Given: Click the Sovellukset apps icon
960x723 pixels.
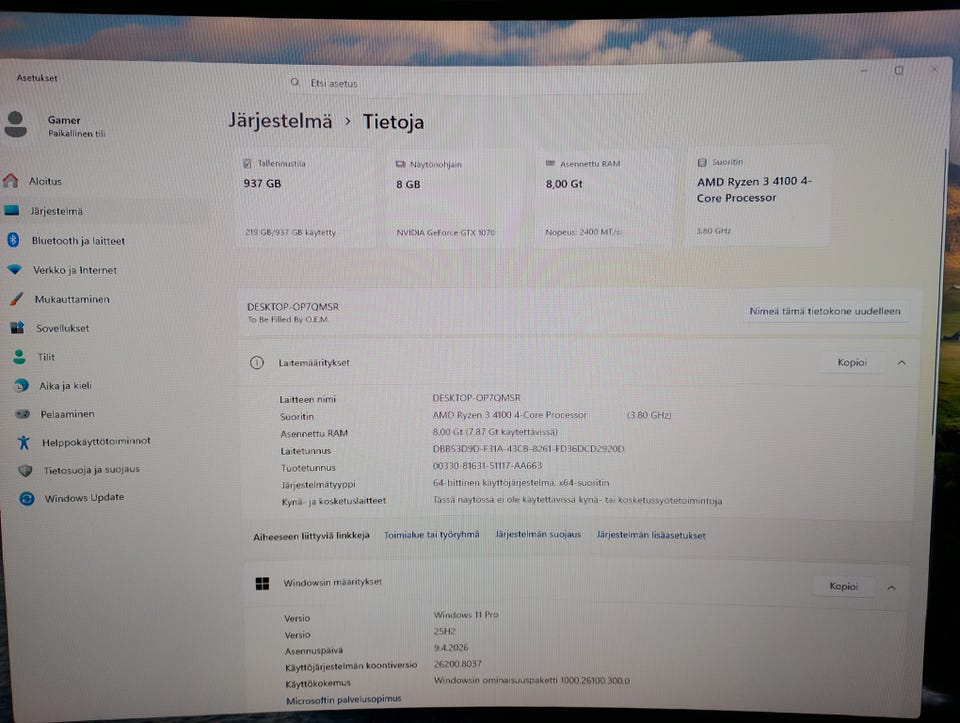Looking at the screenshot, I should pyautogui.click(x=18, y=328).
